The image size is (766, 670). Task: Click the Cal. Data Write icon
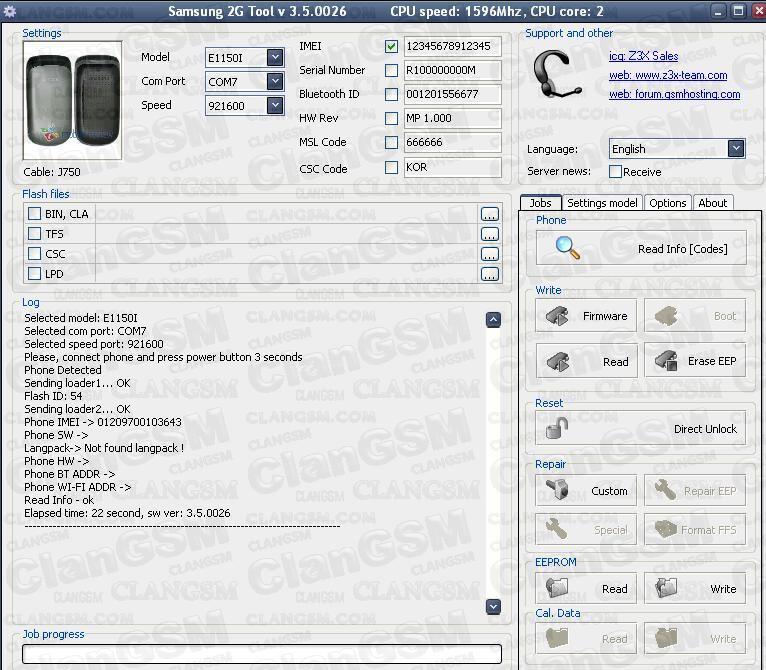(665, 638)
